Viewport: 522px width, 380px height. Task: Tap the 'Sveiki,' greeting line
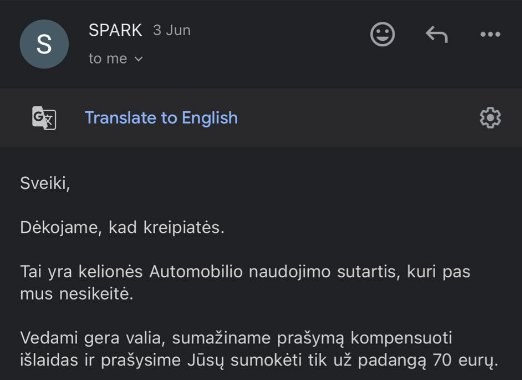click(45, 183)
